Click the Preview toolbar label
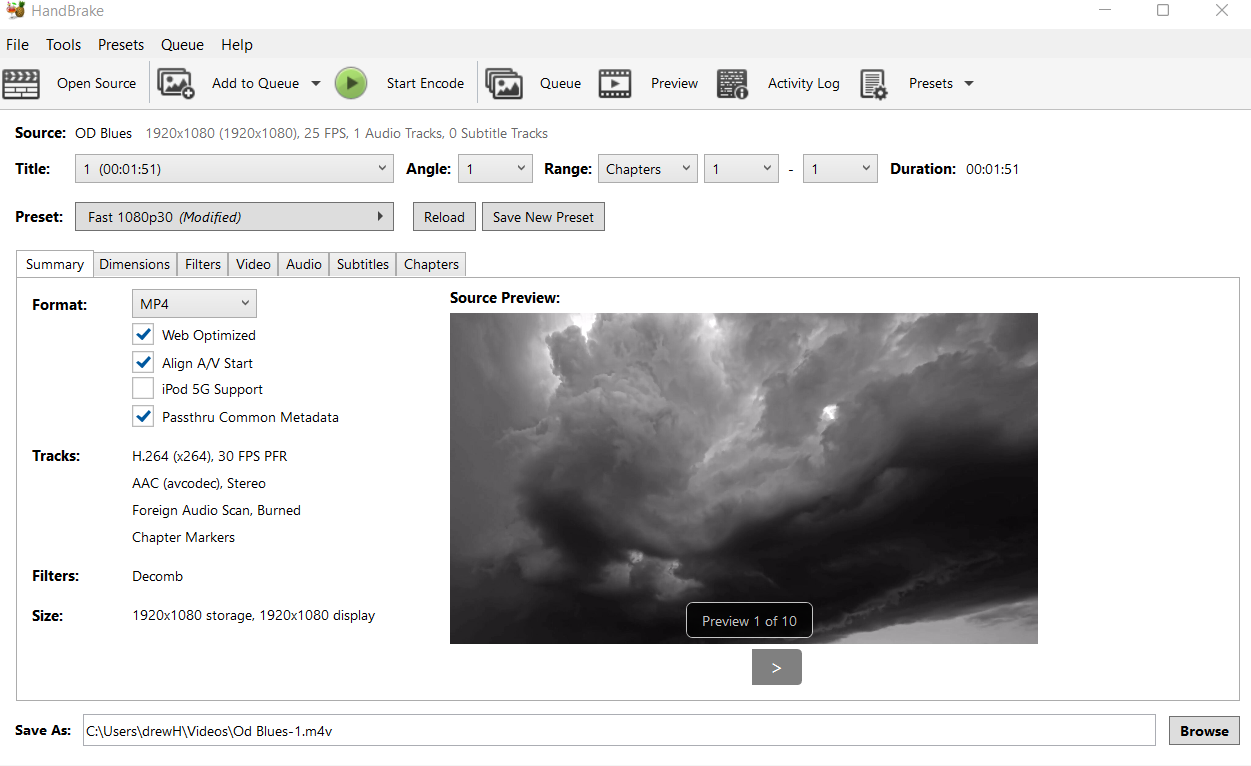 tap(674, 84)
